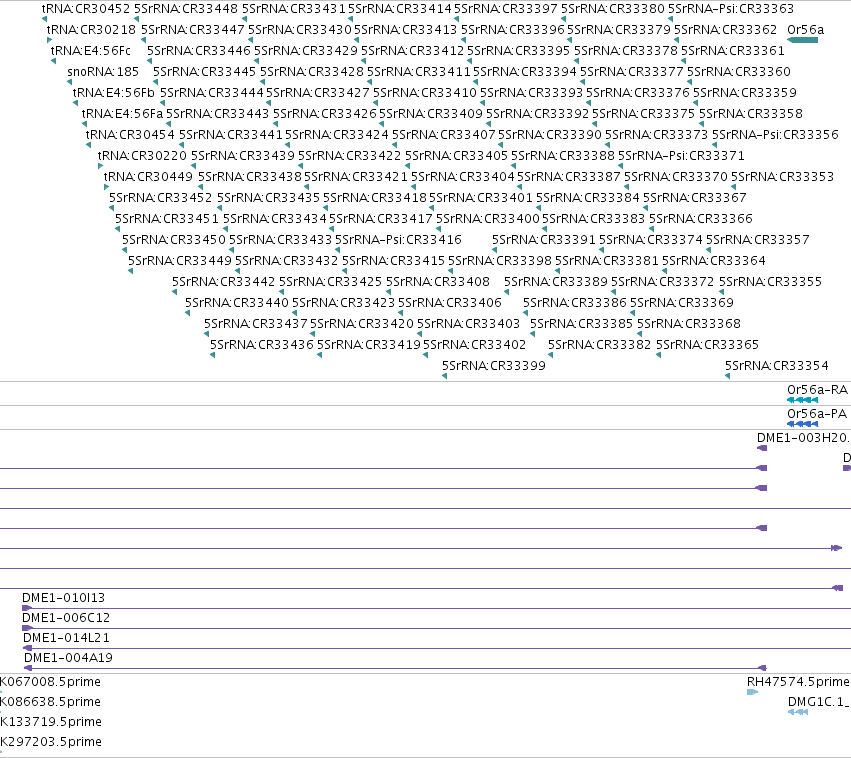Viewport: 851px width, 758px height.
Task: Click the 5SrRNA:CR33386 label
Action: point(575,302)
